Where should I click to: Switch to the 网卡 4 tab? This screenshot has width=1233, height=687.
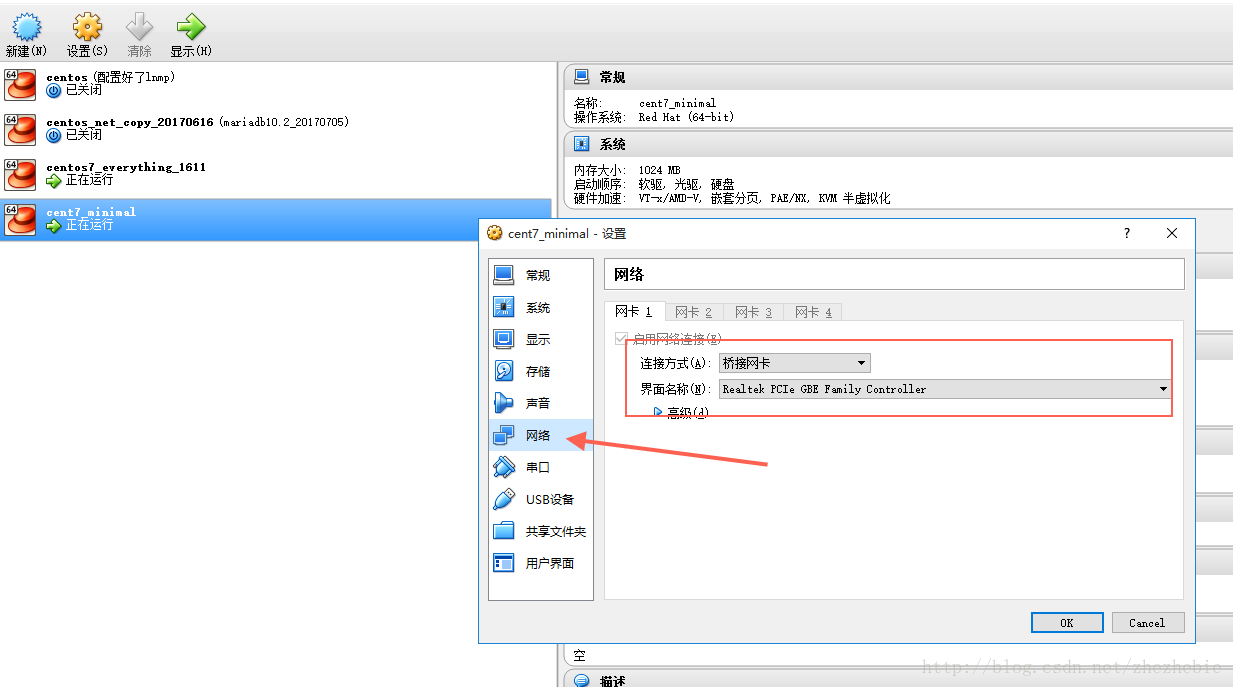pyautogui.click(x=813, y=312)
